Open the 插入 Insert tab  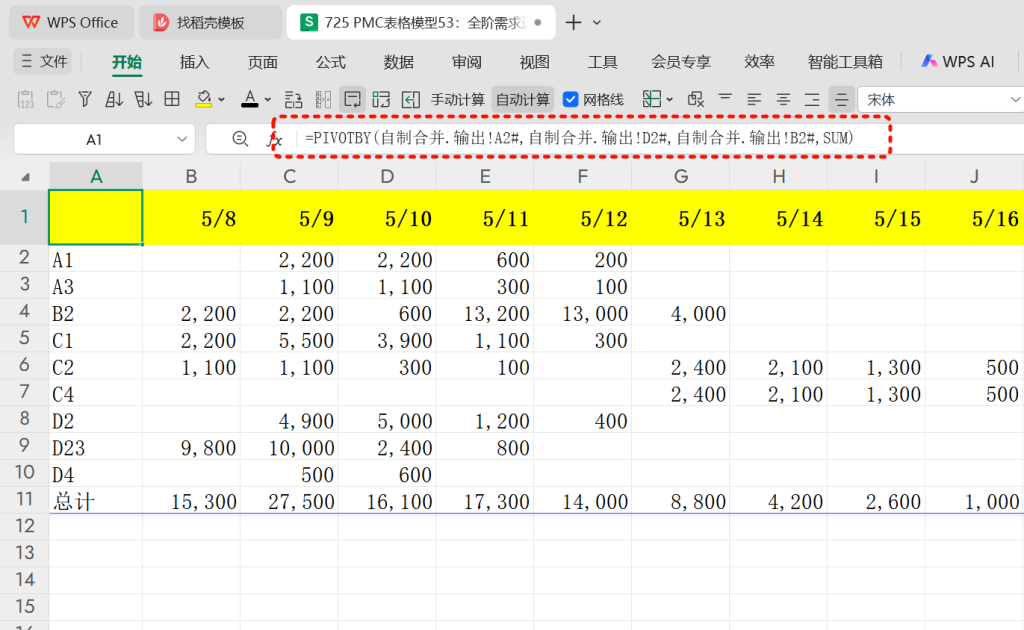point(195,62)
